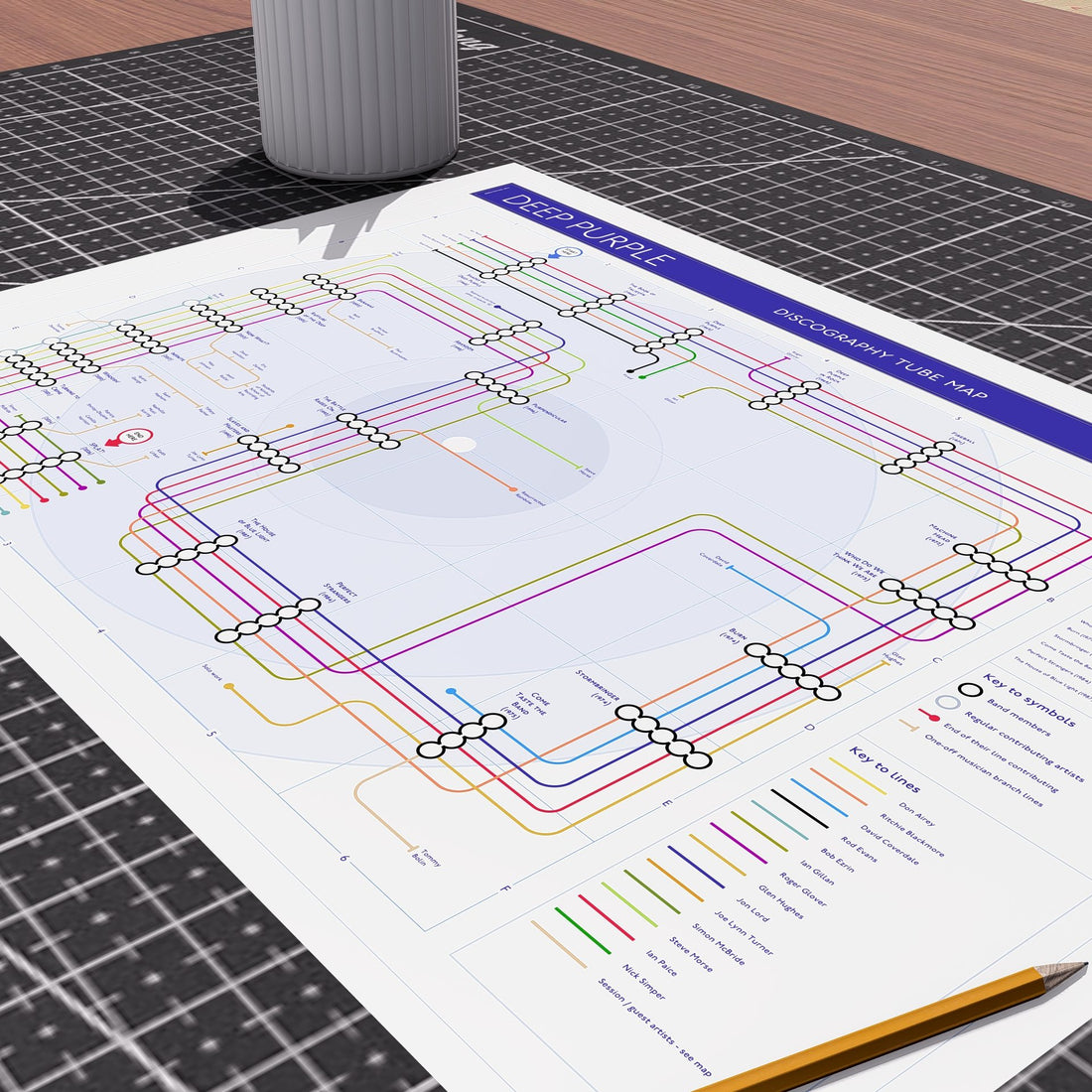The width and height of the screenshot is (1092, 1092).
Task: Click the red end-of-line dot symbol
Action: point(934,718)
